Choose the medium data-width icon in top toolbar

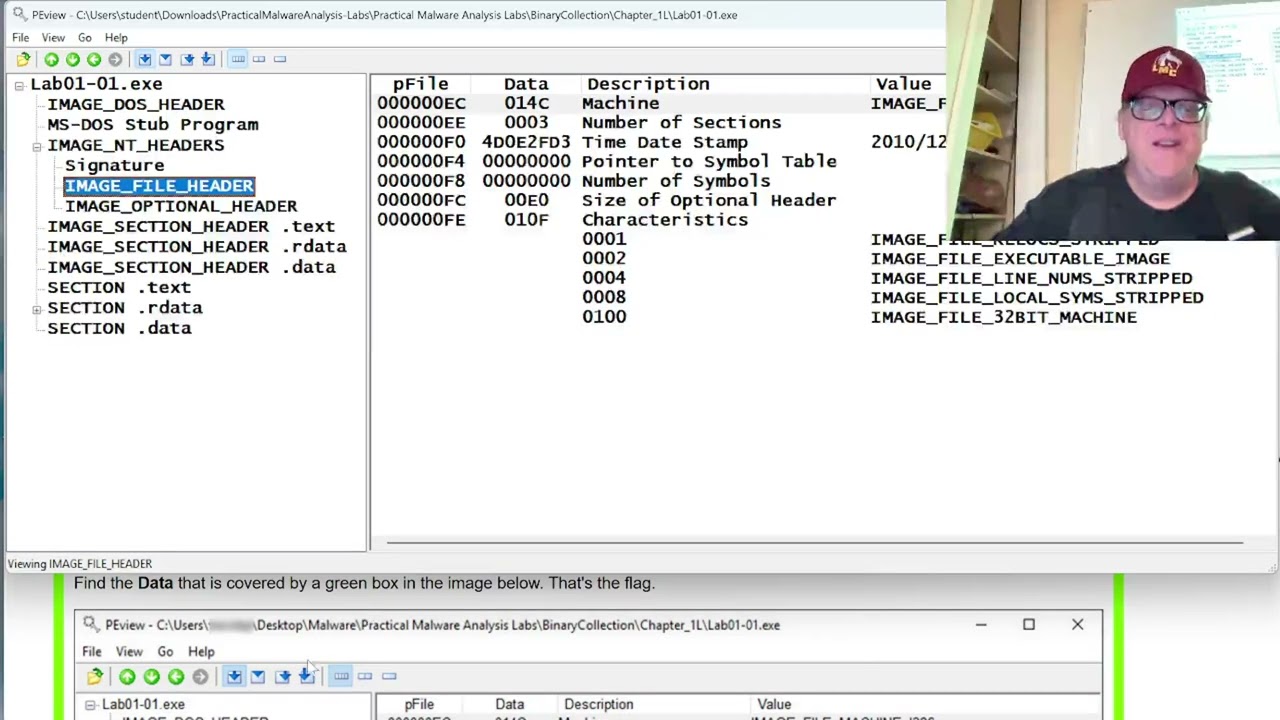coord(259,59)
